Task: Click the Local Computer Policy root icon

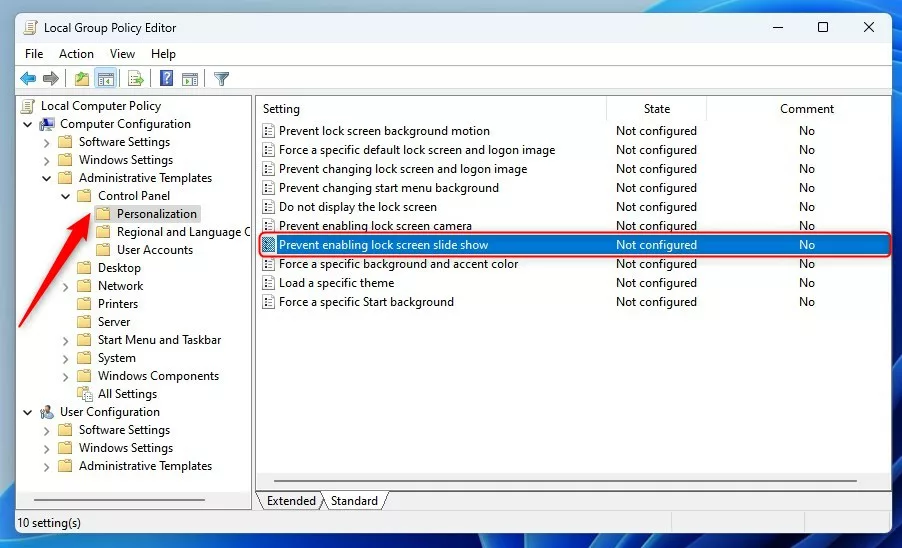Action: point(28,106)
